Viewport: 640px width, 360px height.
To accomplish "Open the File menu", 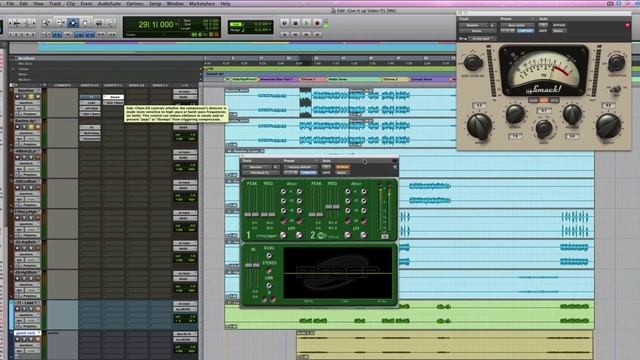I will click(x=10, y=4).
